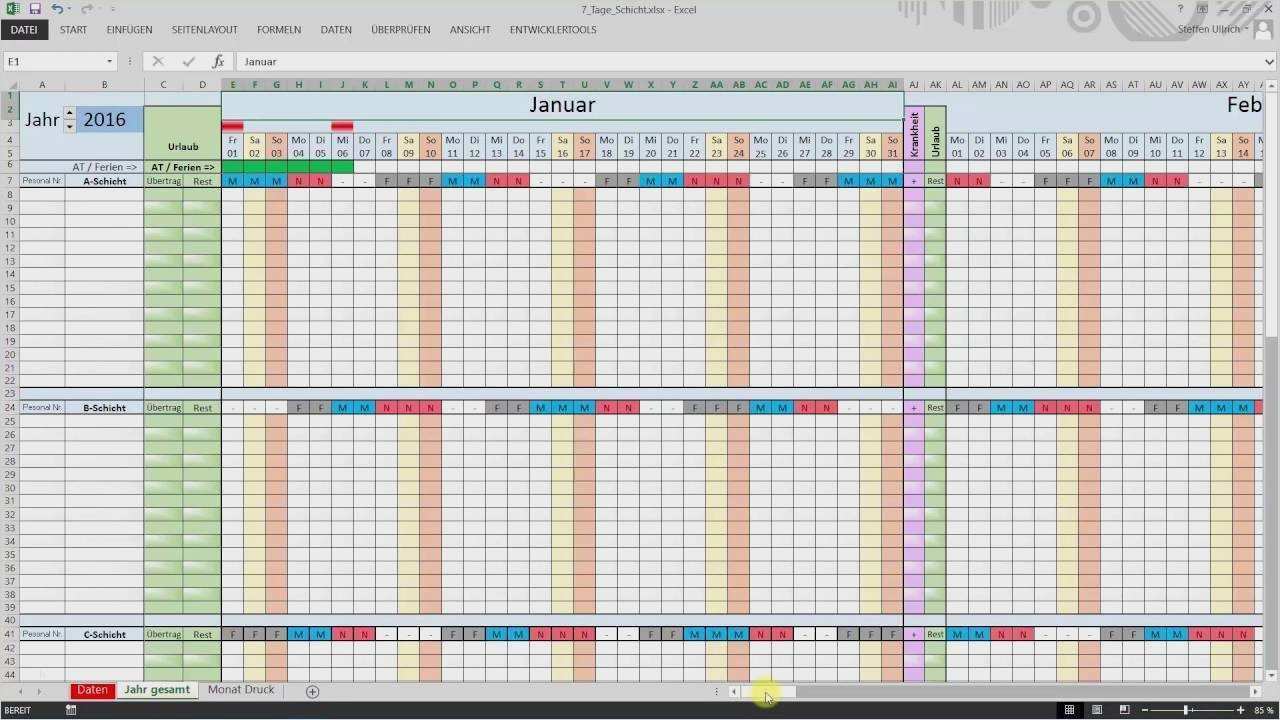1280x720 pixels.
Task: Click the zoom slider handle
Action: click(1186, 710)
